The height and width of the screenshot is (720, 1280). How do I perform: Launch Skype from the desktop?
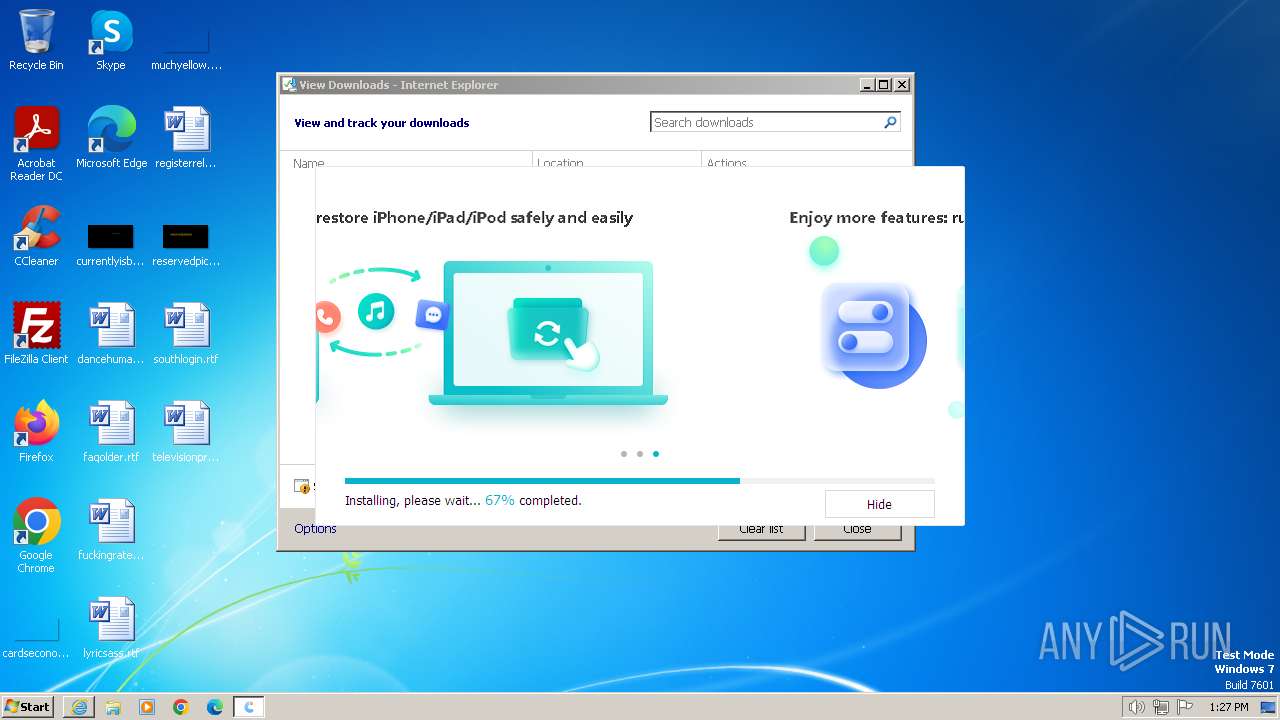point(111,40)
